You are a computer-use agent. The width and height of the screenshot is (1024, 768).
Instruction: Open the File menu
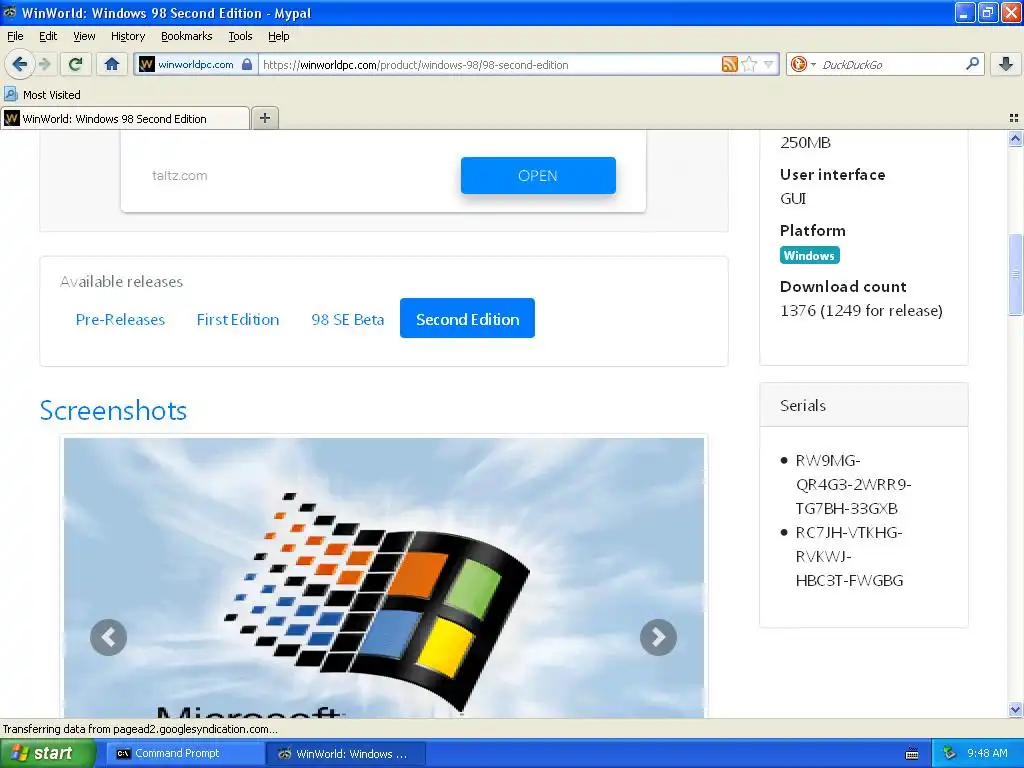point(15,36)
